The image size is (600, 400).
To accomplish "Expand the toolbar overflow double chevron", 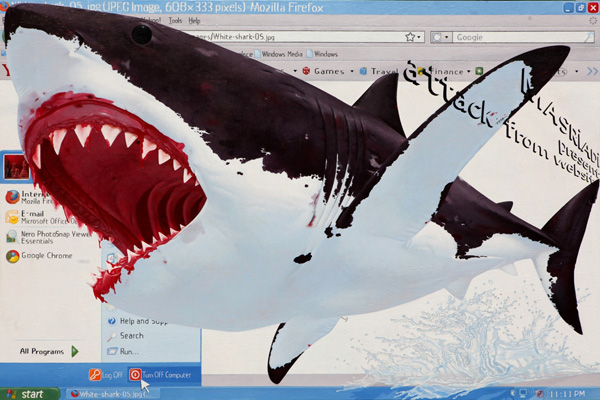I will point(592,71).
